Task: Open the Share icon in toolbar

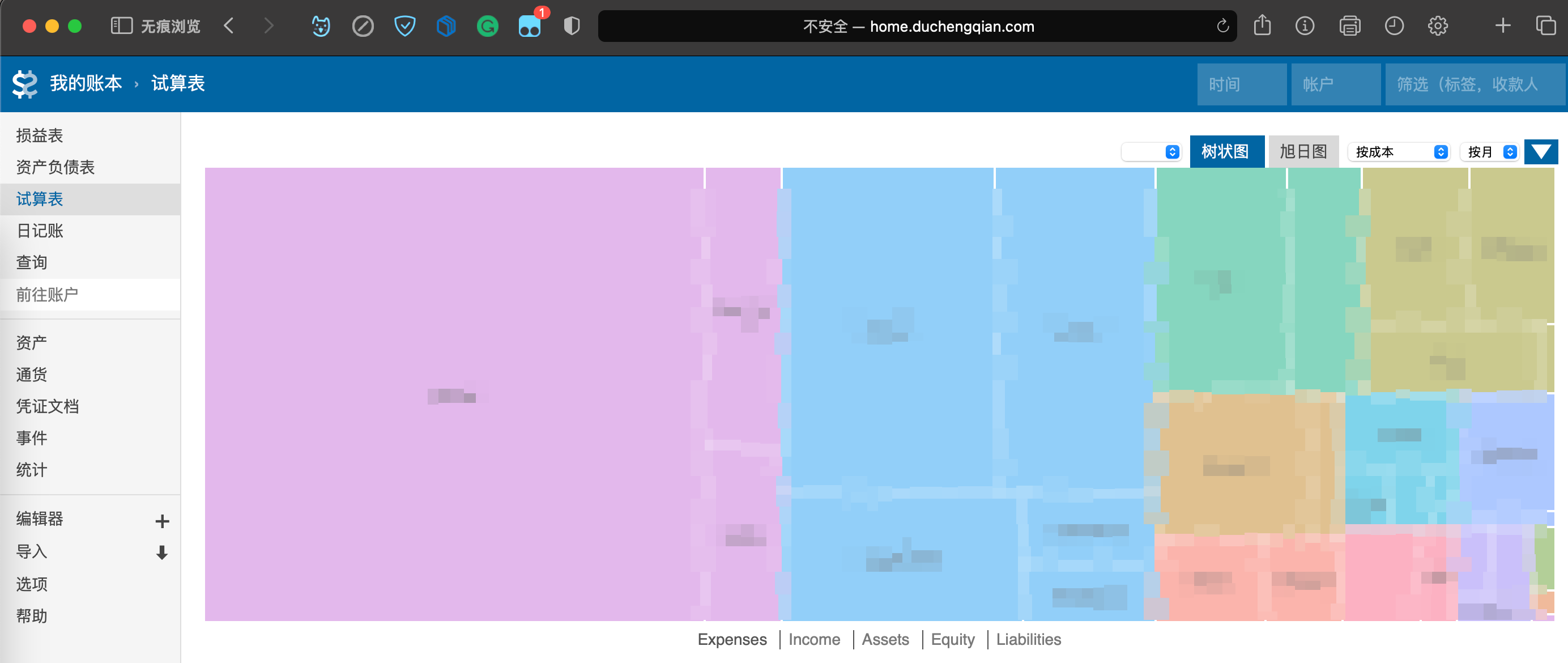Action: pos(1262,25)
